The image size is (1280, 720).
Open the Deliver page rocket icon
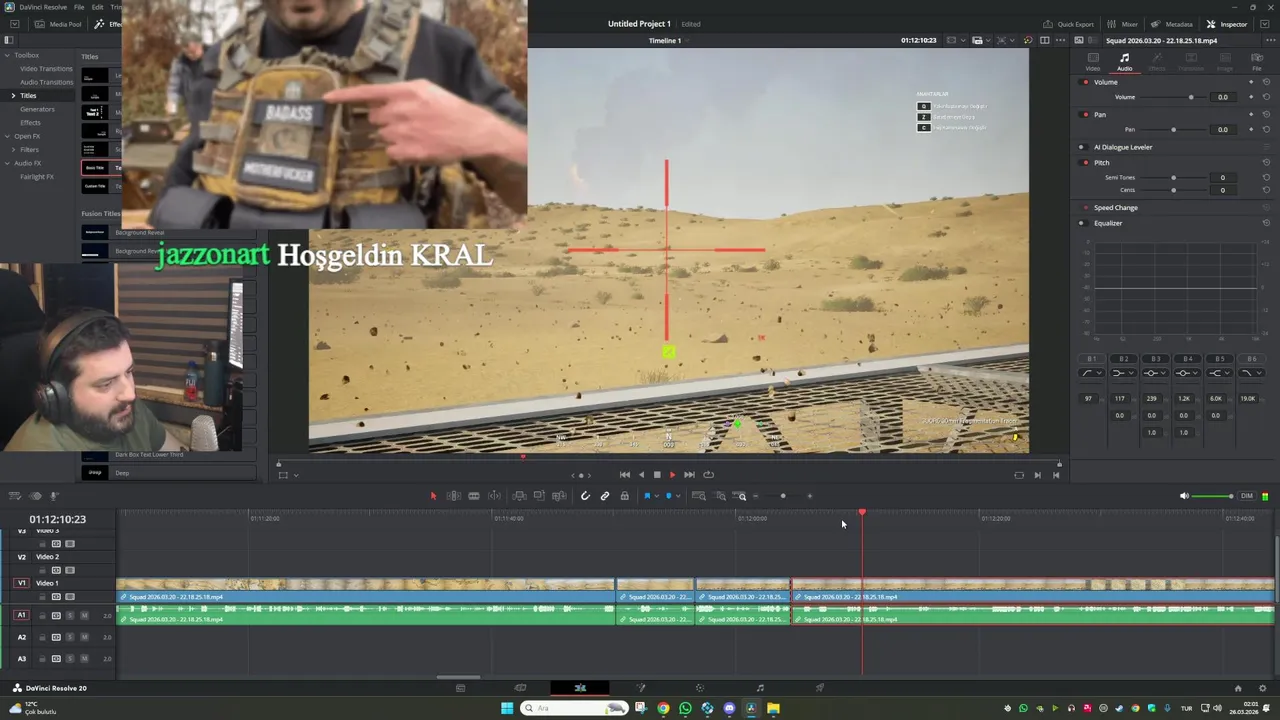(x=820, y=688)
